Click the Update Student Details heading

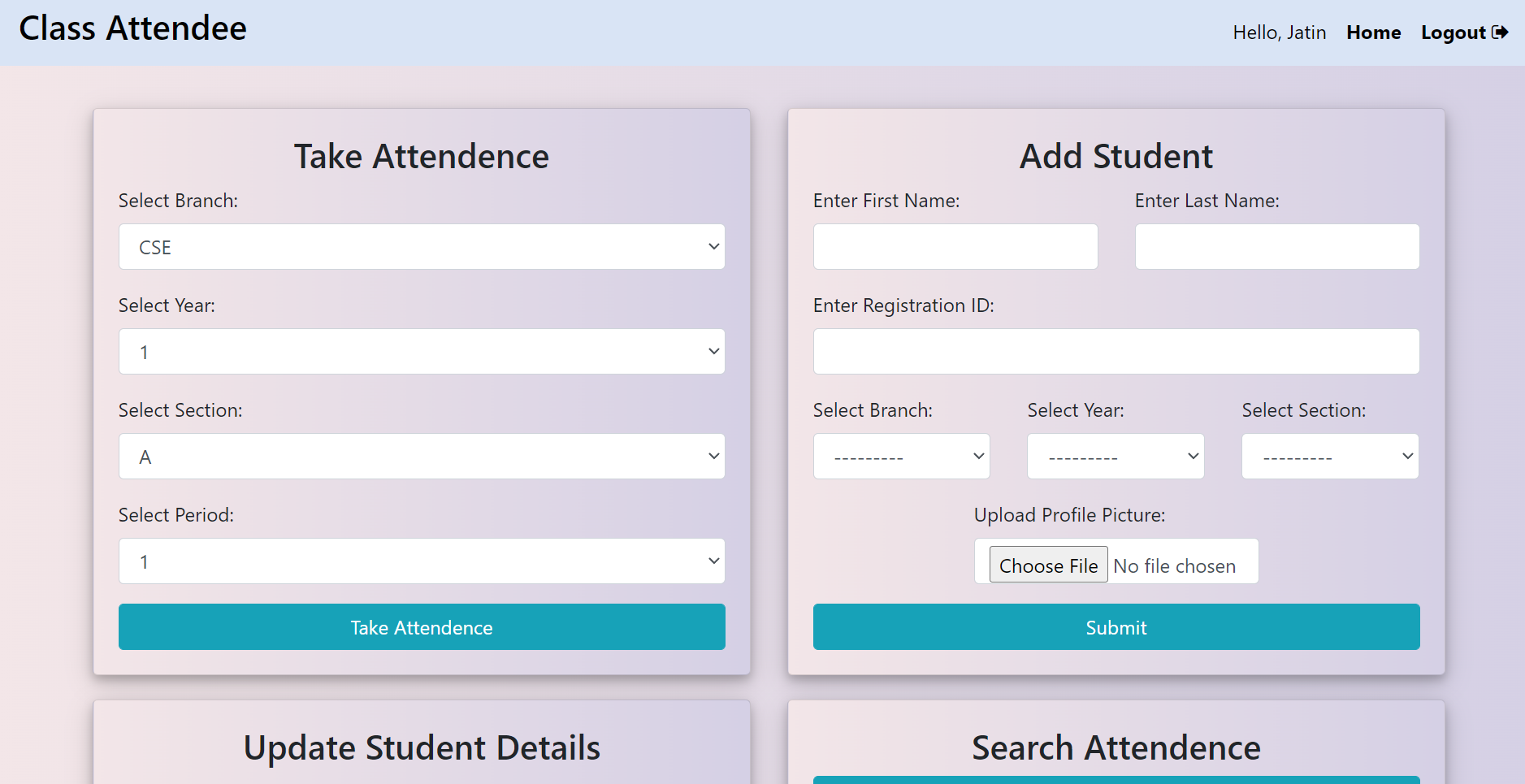coord(422,747)
